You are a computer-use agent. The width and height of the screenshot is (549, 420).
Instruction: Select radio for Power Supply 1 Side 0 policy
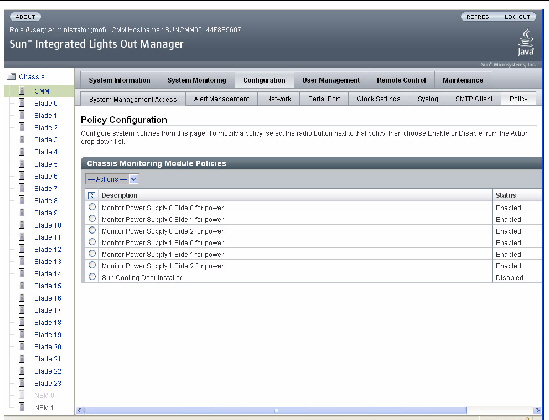tap(92, 242)
